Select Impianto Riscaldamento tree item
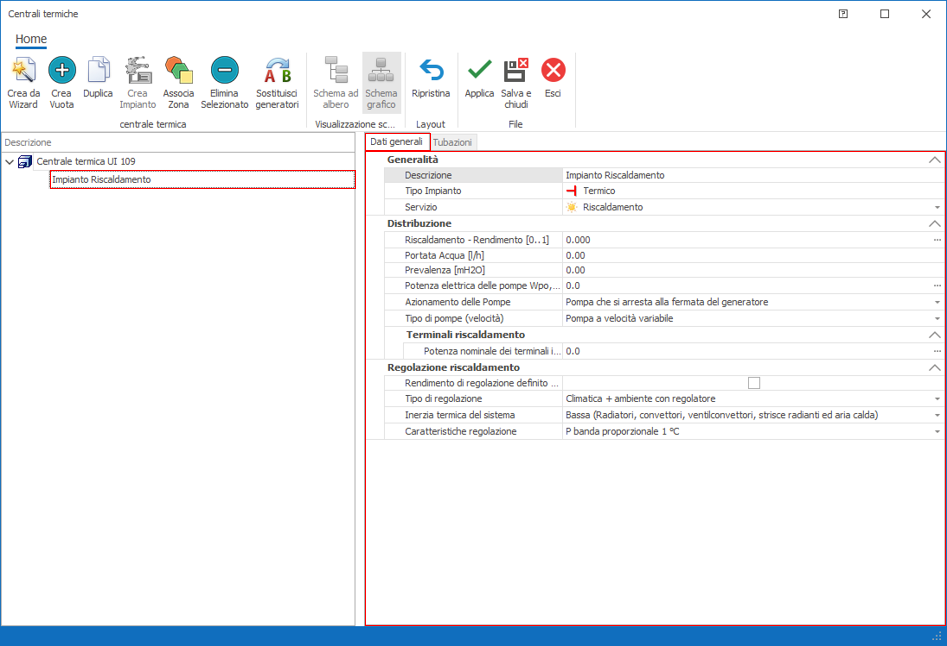 [102, 180]
